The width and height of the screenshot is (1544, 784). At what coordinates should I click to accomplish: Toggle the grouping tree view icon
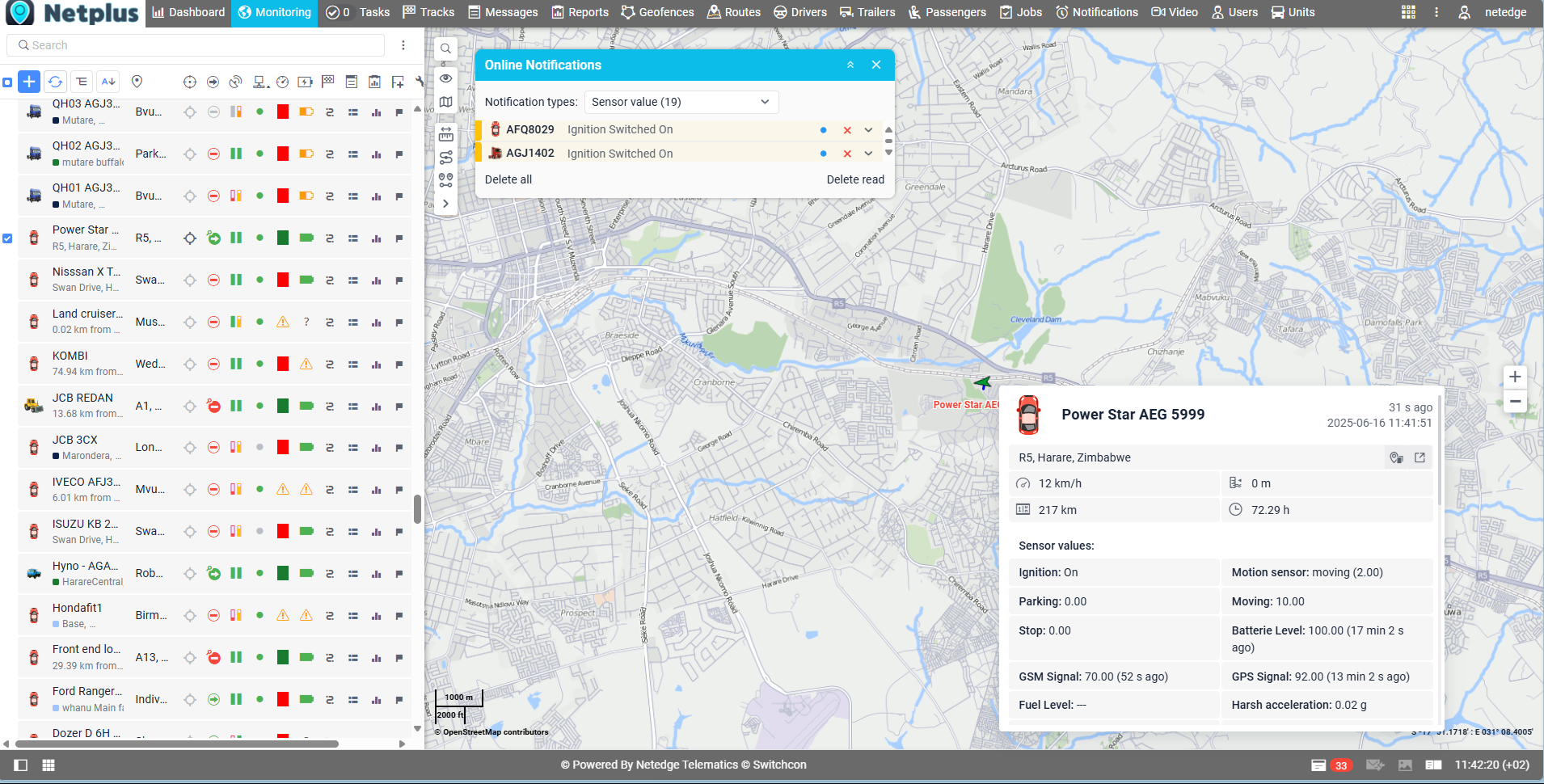pyautogui.click(x=82, y=82)
